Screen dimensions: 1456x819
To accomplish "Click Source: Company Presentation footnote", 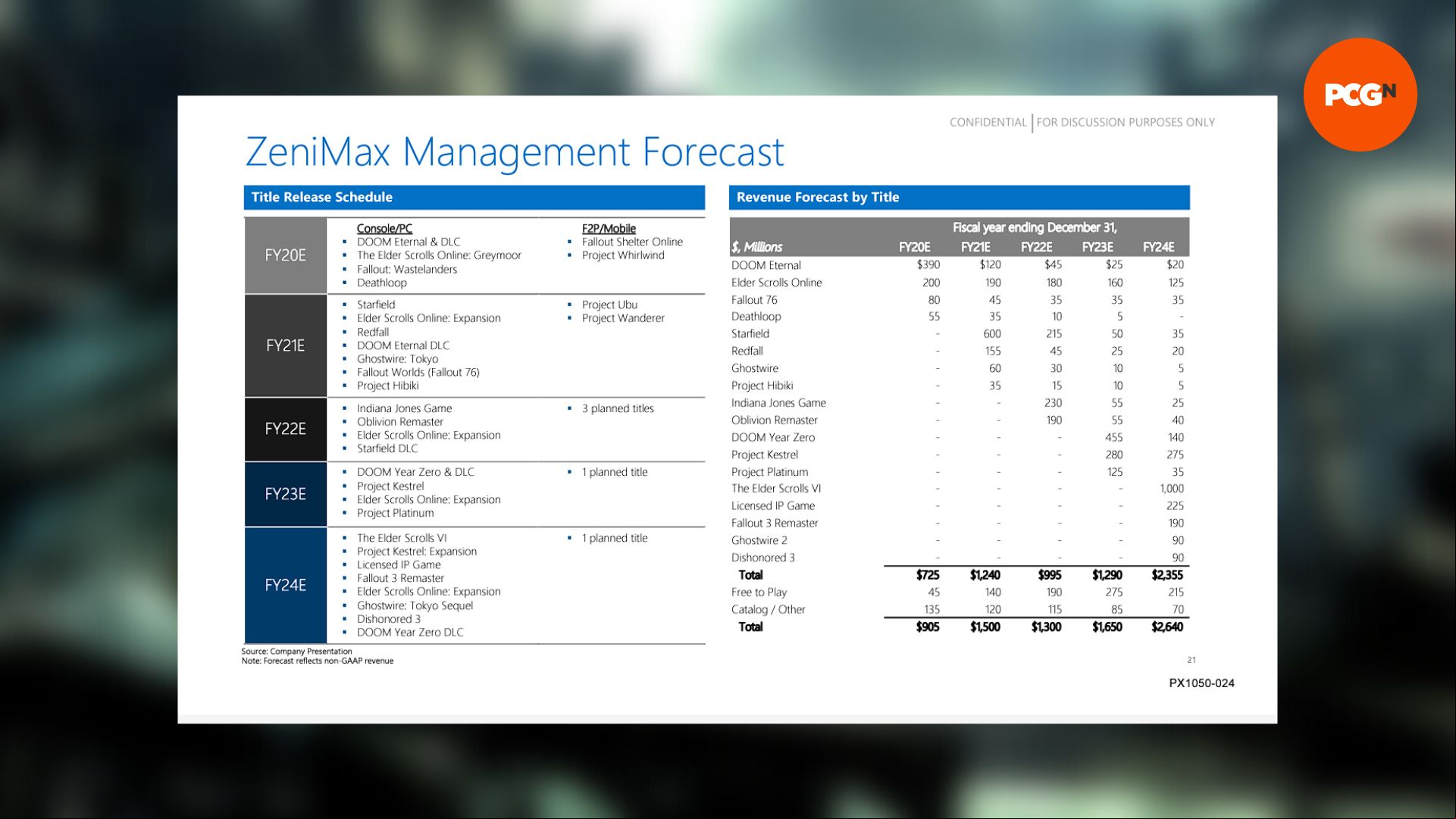I will [x=297, y=651].
